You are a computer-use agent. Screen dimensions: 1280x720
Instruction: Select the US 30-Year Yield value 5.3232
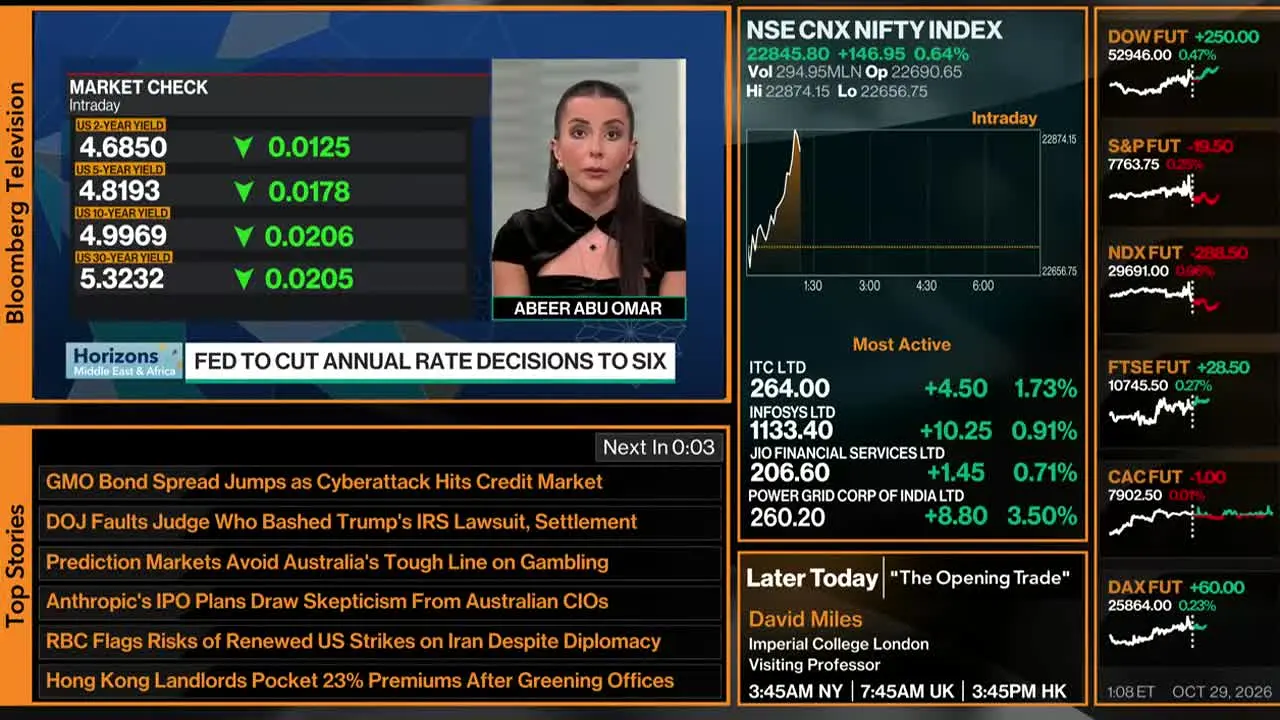[x=121, y=278]
